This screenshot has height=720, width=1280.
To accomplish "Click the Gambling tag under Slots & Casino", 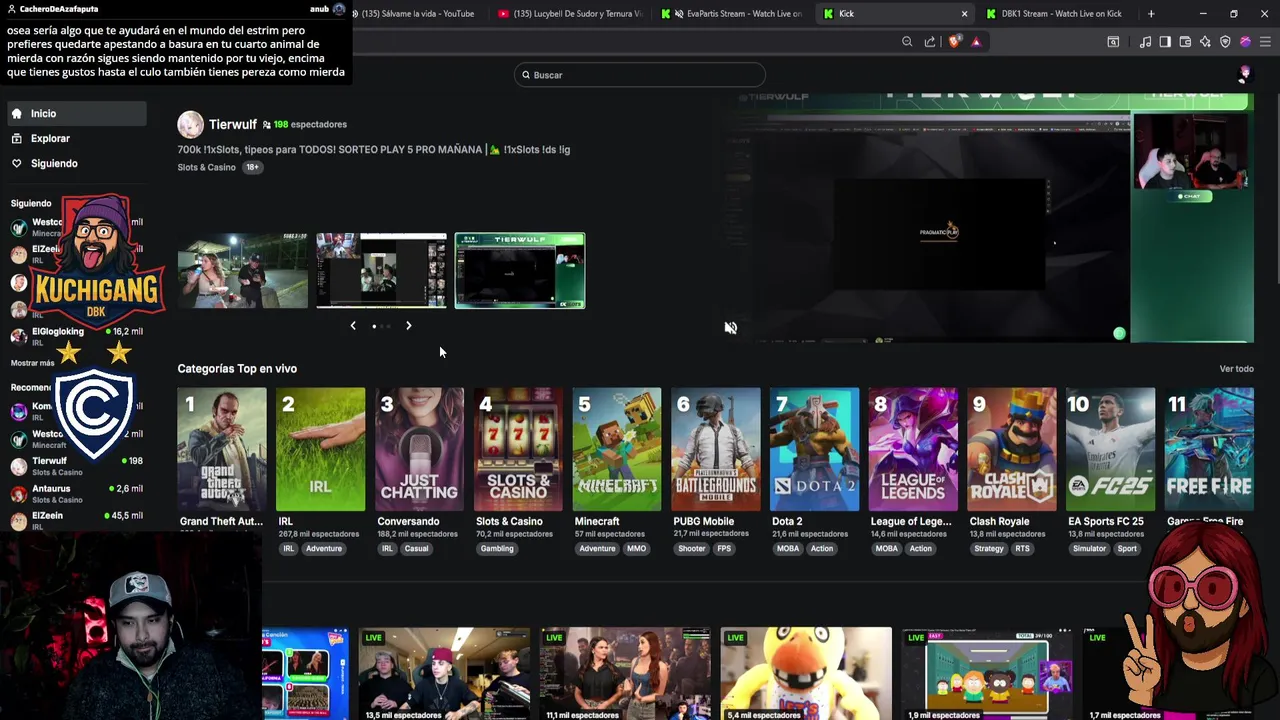I will coord(497,549).
